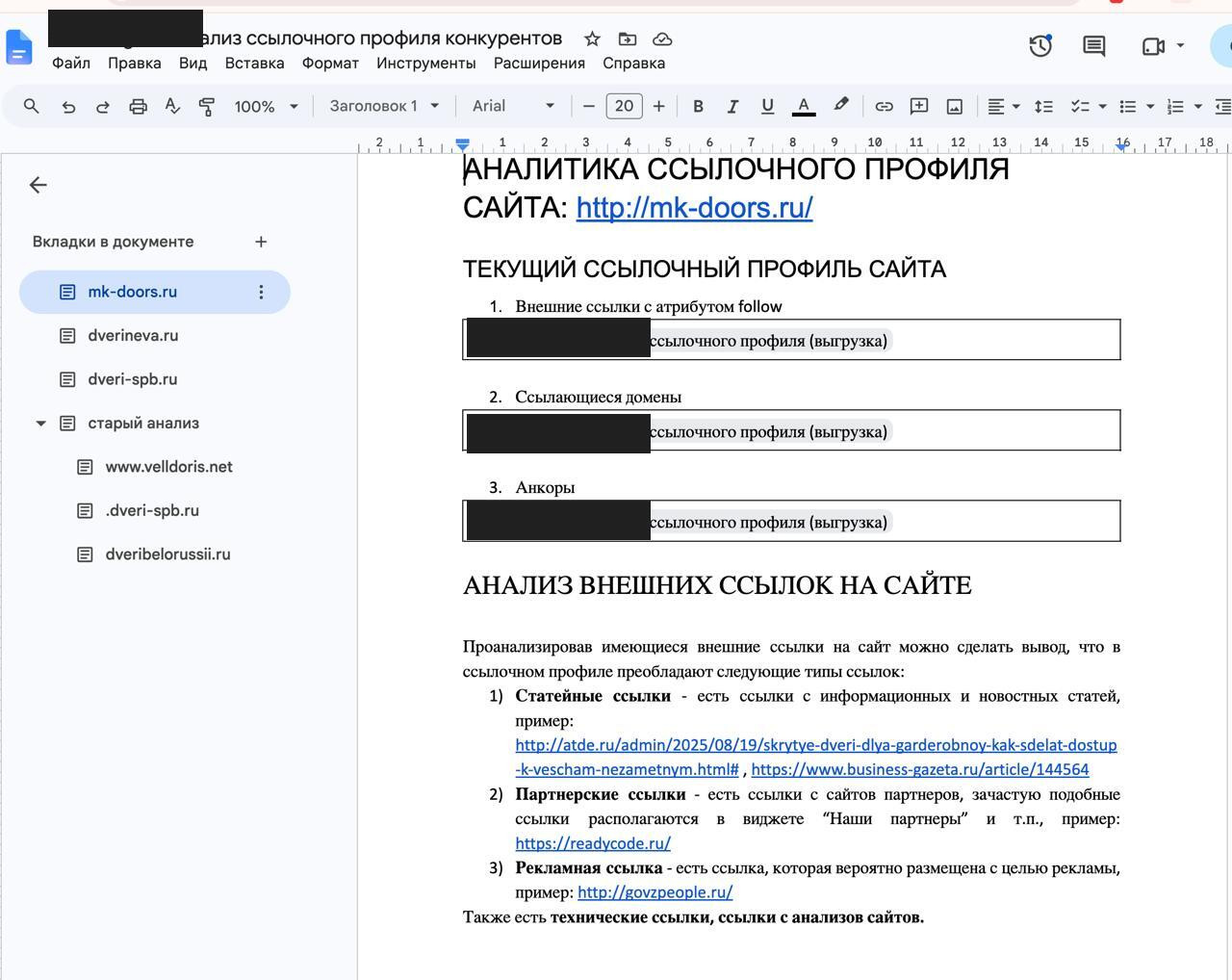
Task: Click the insert image icon
Action: coord(955,106)
